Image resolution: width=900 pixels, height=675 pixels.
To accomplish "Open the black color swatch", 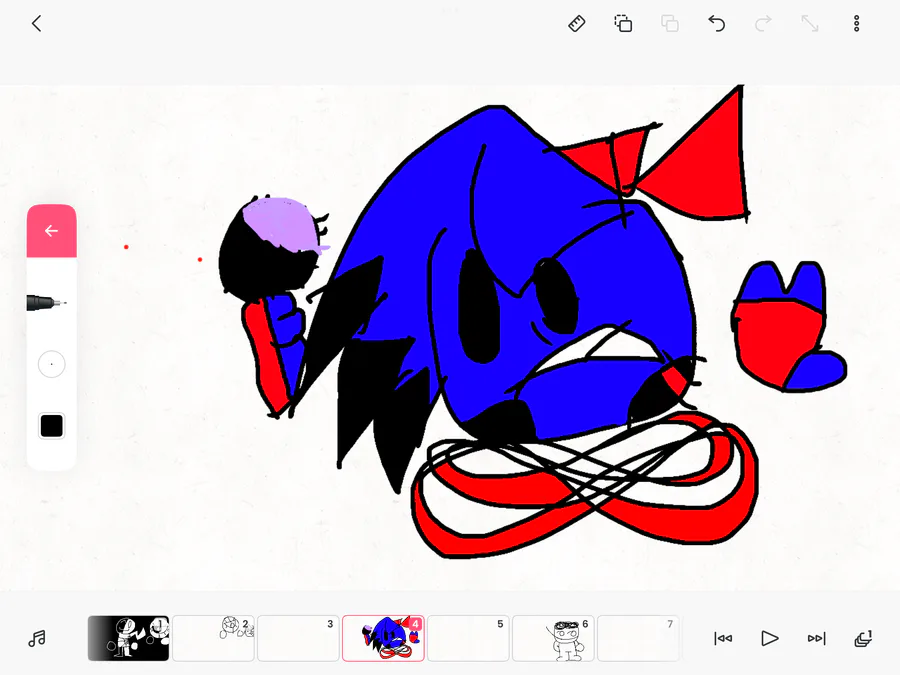I will pyautogui.click(x=52, y=426).
